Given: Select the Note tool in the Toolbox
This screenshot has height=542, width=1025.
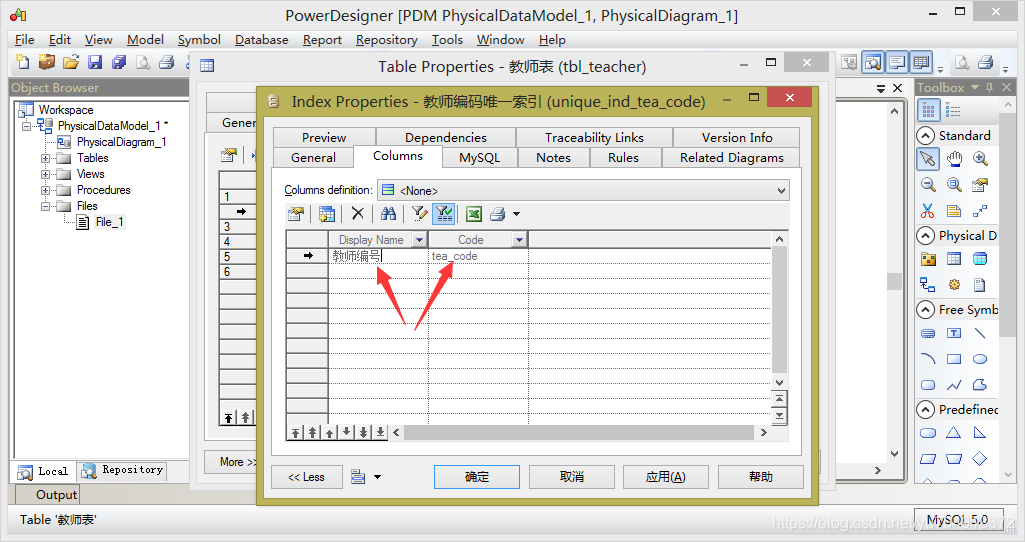Looking at the screenshot, I should coord(954,211).
